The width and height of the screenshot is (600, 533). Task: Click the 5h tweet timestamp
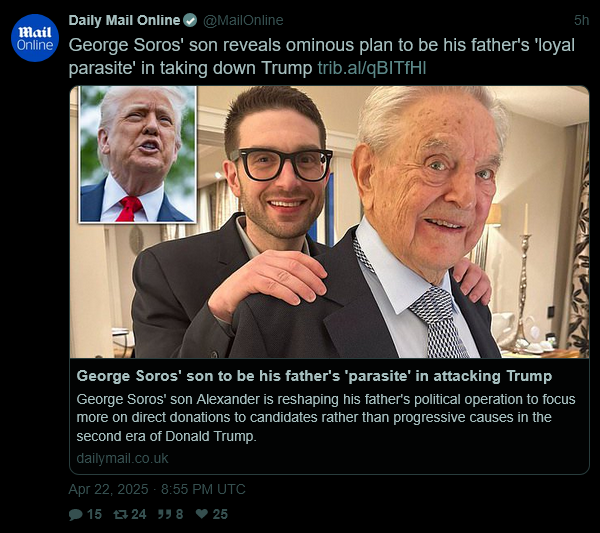pos(581,20)
